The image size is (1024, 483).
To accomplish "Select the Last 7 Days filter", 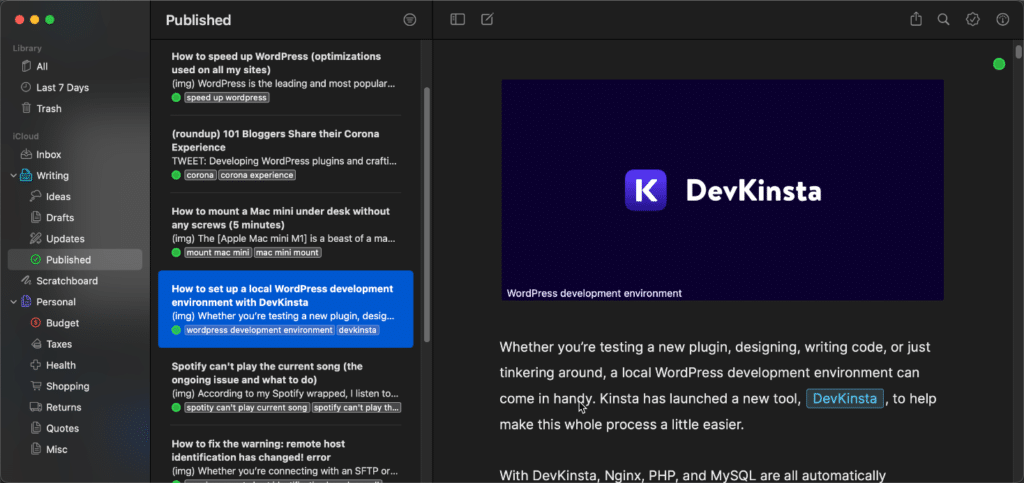I will (x=62, y=87).
